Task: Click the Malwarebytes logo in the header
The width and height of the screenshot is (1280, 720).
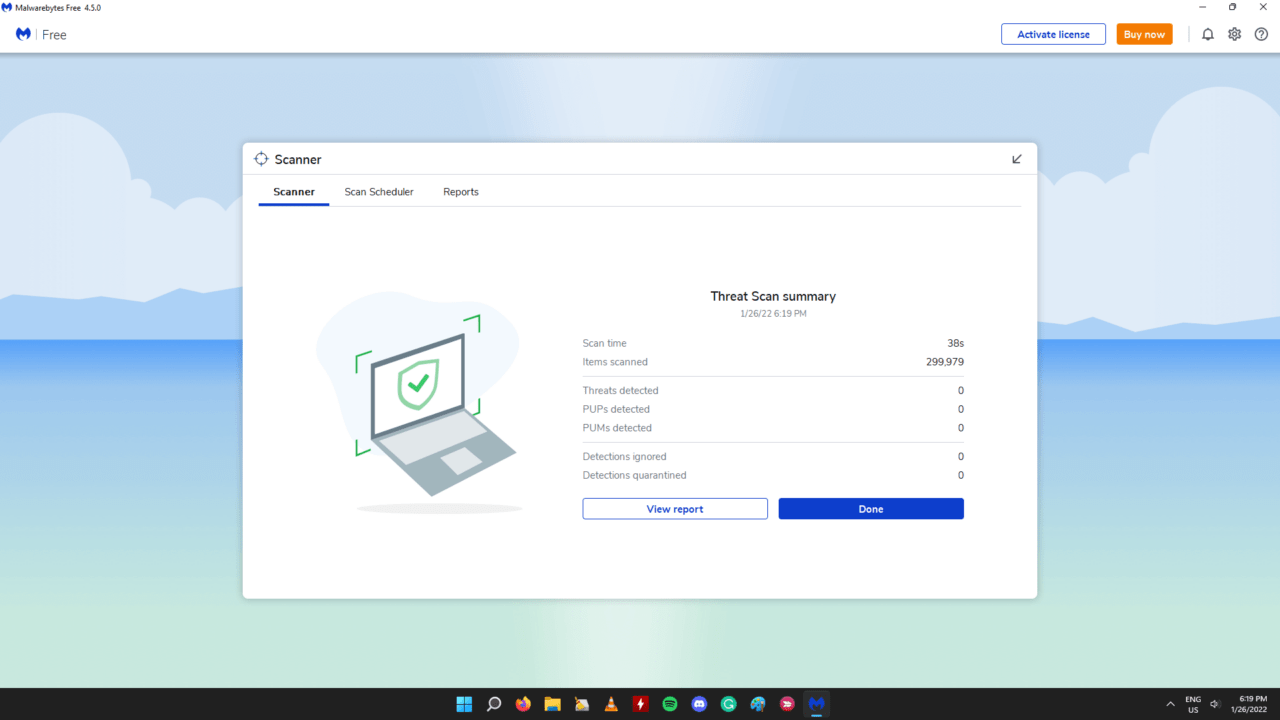Action: [23, 34]
